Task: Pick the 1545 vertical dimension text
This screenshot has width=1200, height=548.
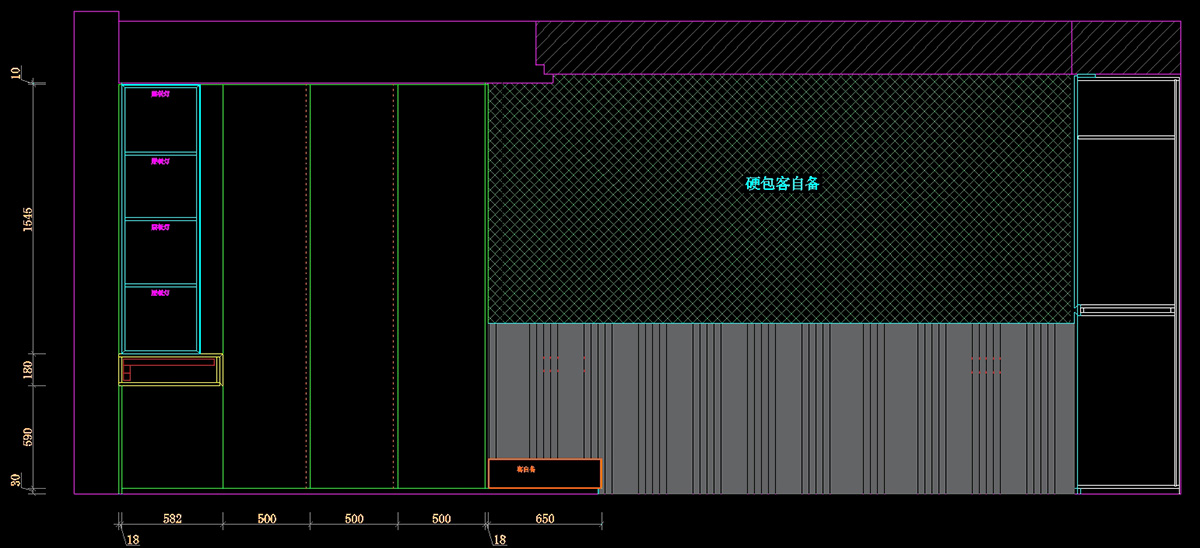Action: coord(28,220)
